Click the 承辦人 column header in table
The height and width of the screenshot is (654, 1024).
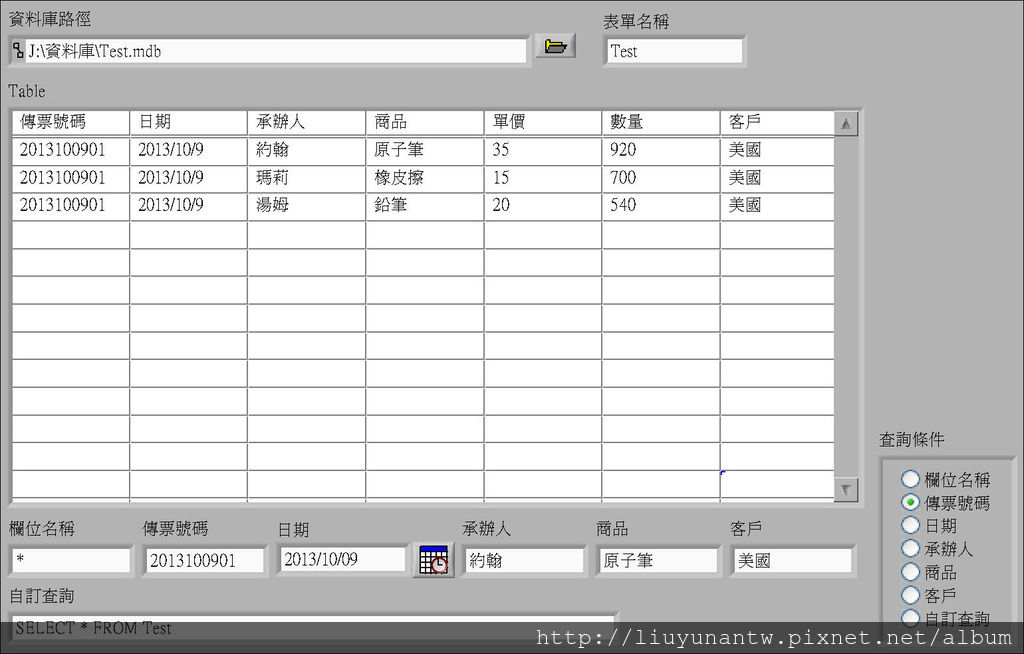(306, 122)
